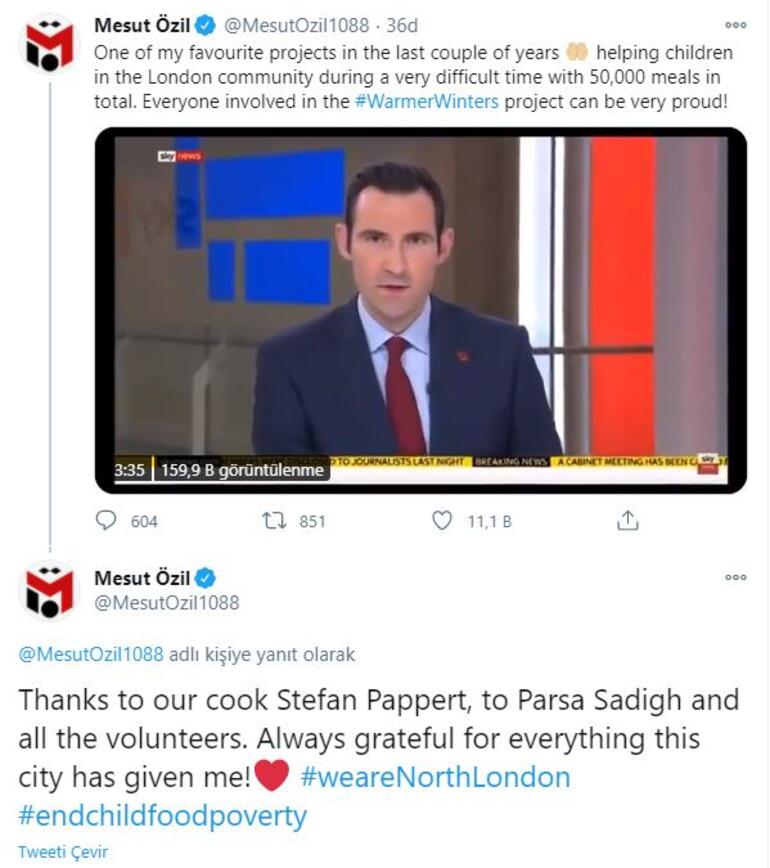Open @MesutOzil1088 mention in reply line
770x868 pixels.
91,654
